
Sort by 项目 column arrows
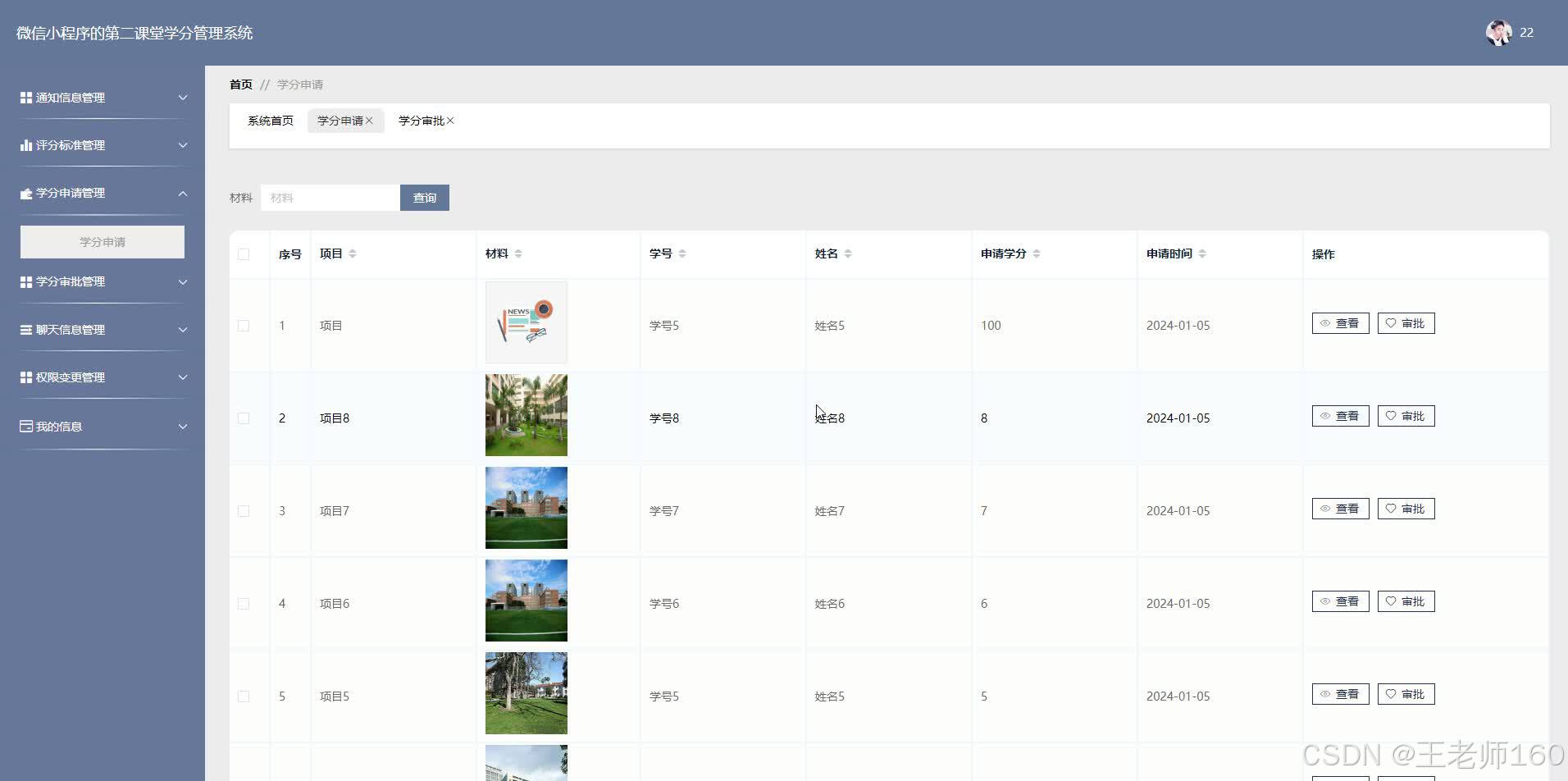[353, 253]
